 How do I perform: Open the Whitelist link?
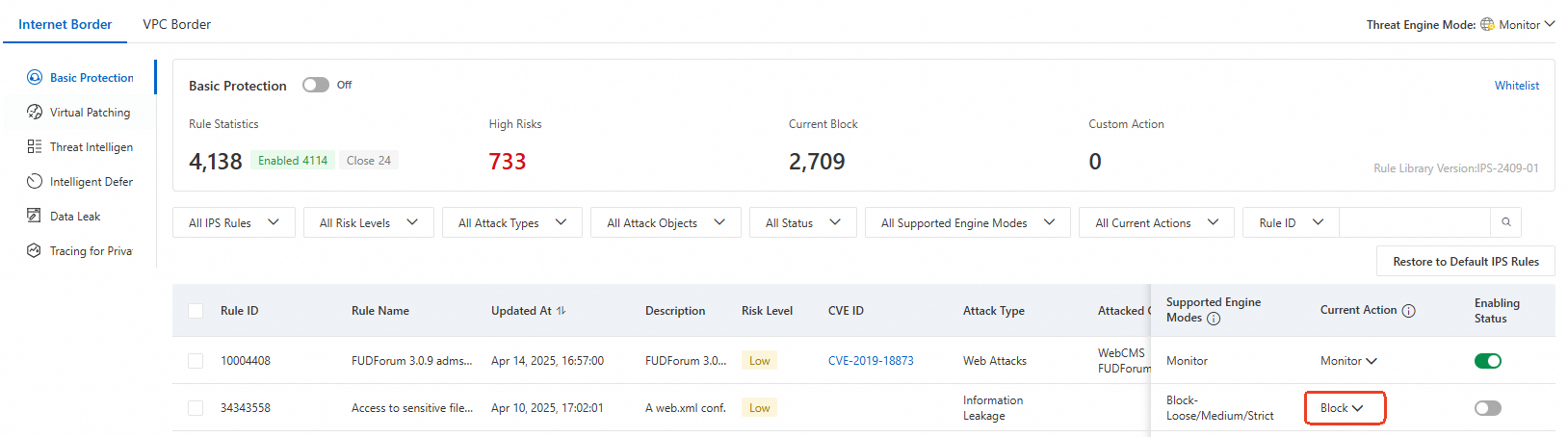coord(1516,86)
